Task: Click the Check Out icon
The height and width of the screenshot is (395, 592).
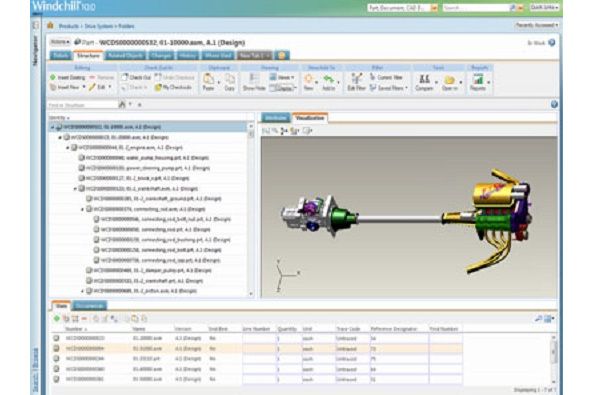Action: [x=125, y=77]
